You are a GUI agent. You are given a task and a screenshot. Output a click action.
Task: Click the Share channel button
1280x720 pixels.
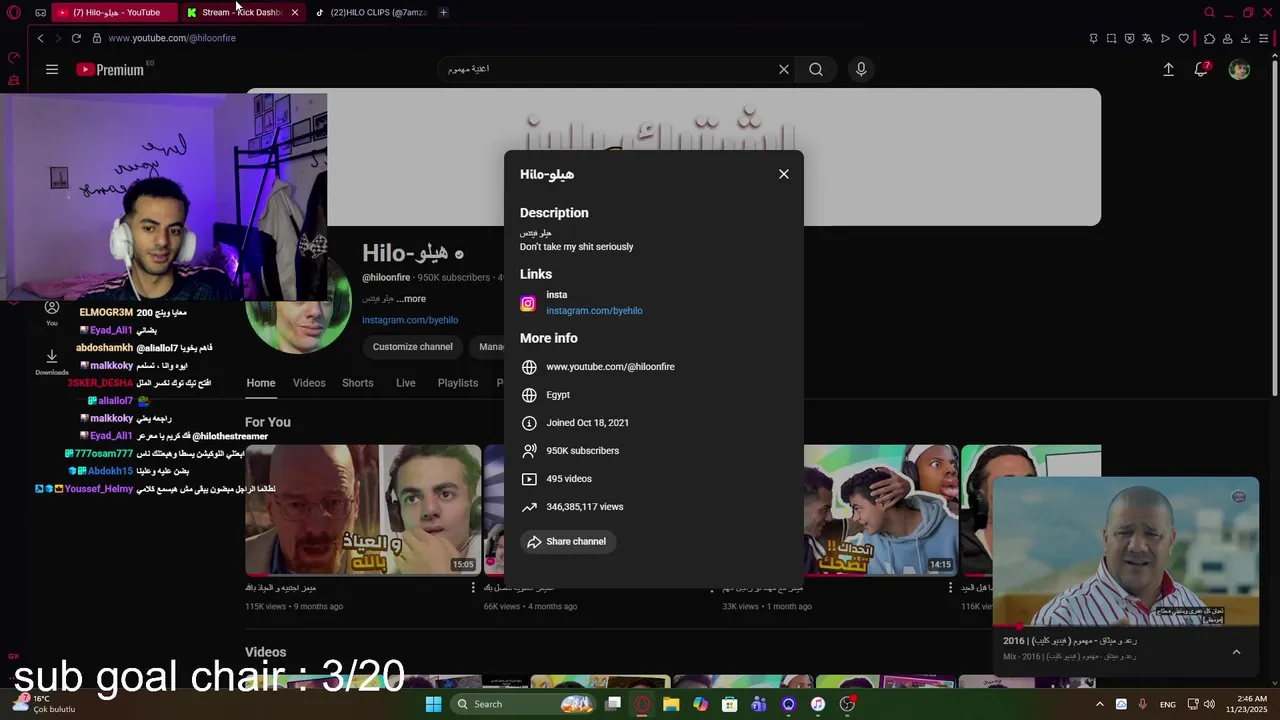click(568, 542)
